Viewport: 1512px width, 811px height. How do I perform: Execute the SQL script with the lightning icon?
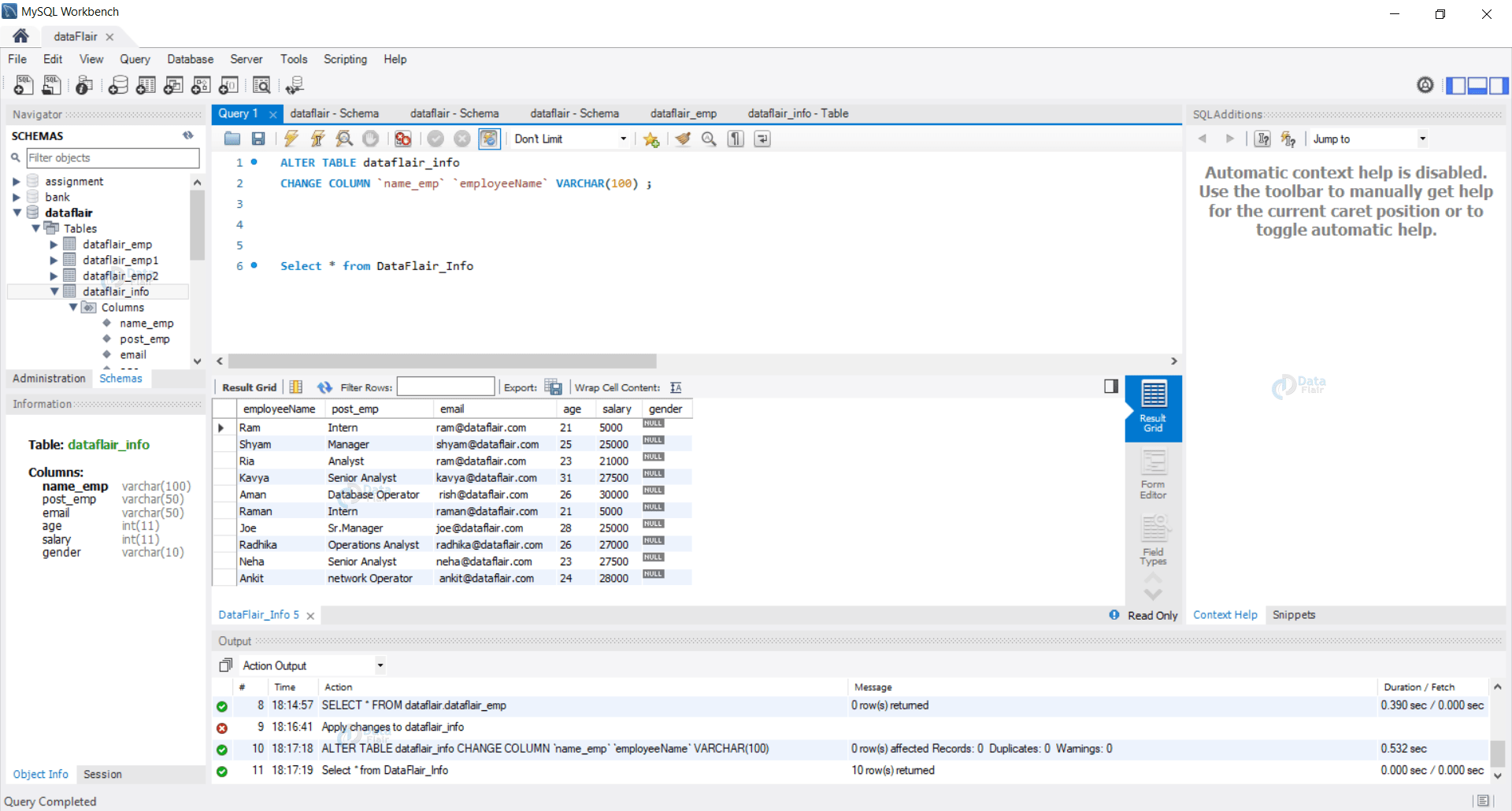pos(291,139)
